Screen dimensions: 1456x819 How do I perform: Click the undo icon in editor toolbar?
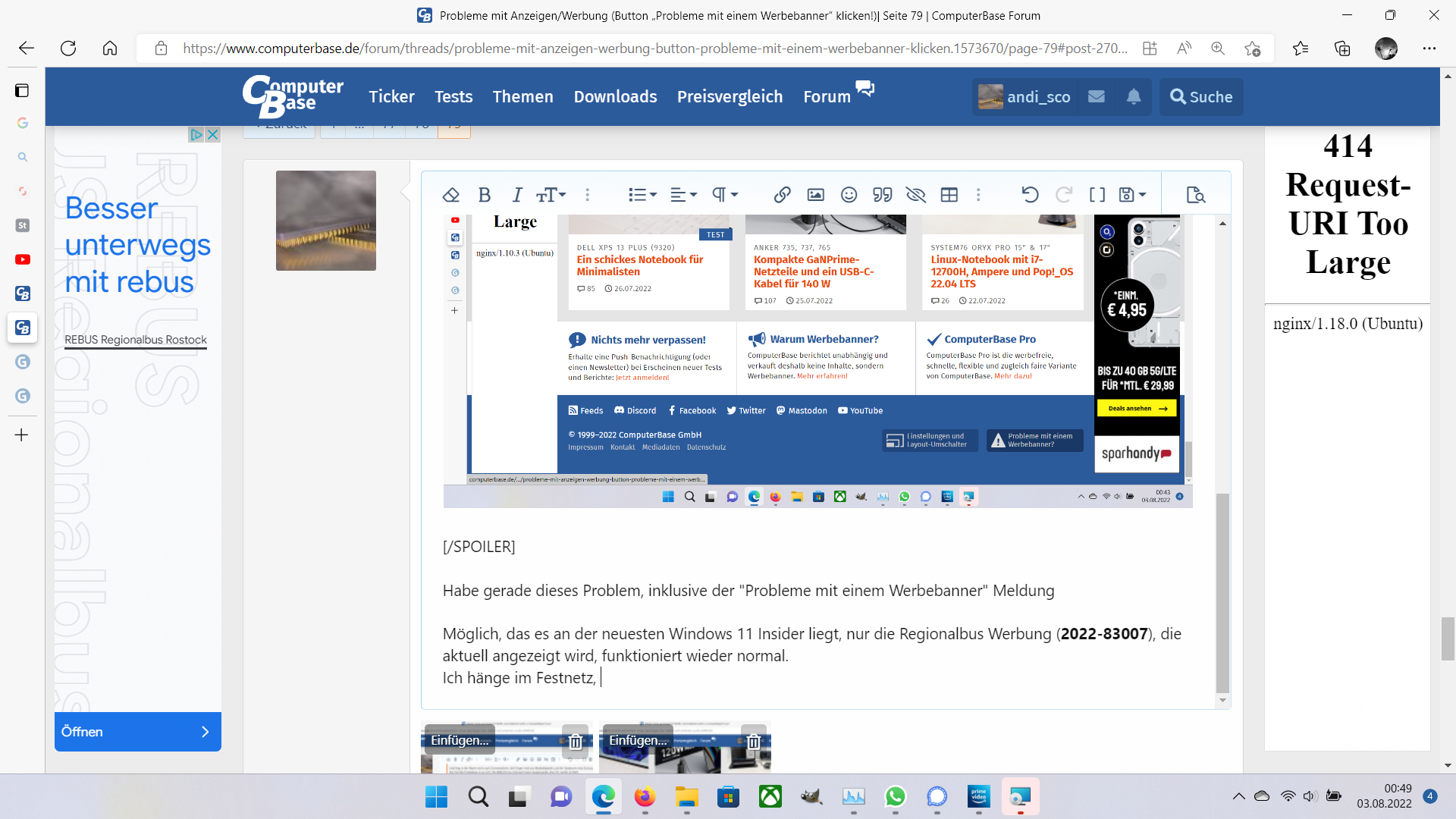[x=1030, y=195]
